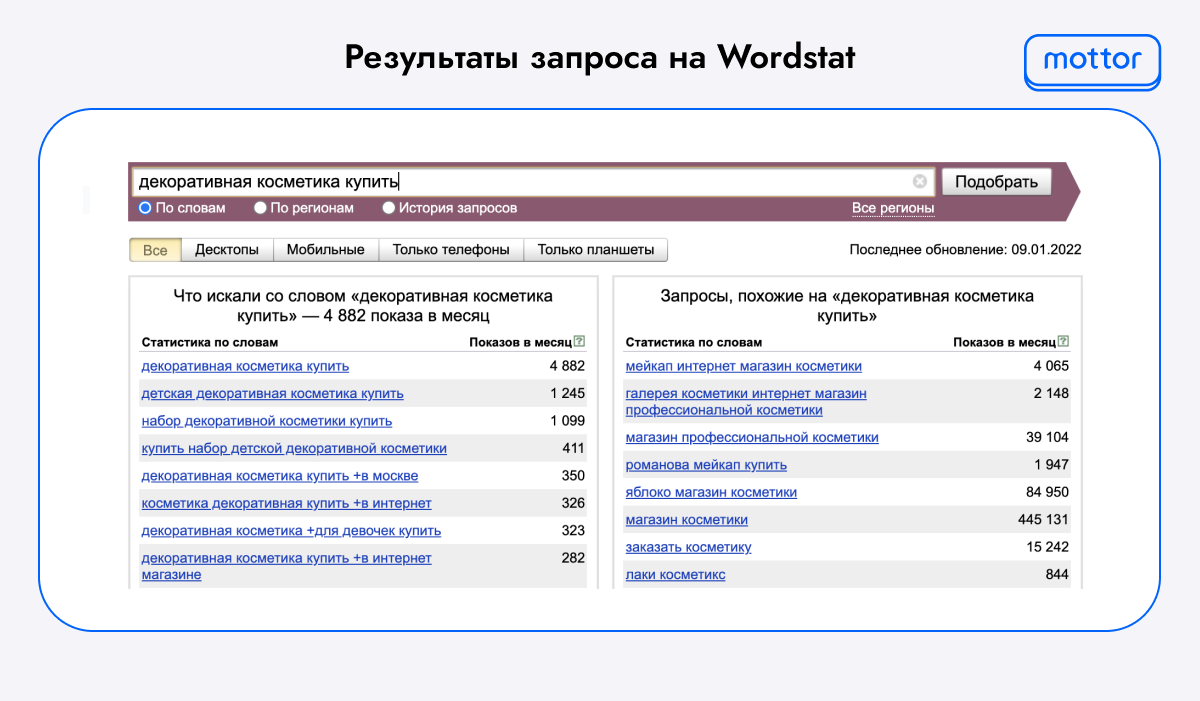Switch to the 'Десктопы' tab

(x=227, y=250)
